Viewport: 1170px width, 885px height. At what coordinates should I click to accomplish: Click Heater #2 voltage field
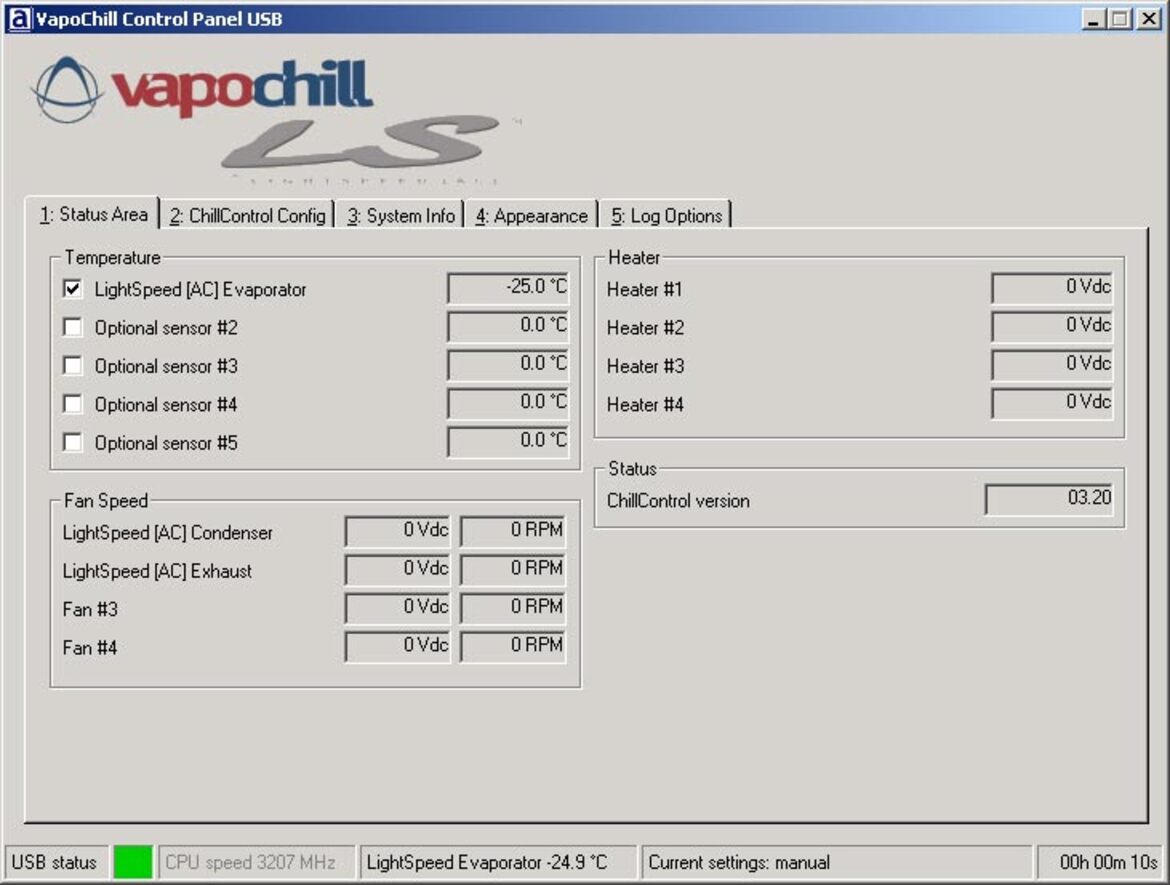[1052, 326]
